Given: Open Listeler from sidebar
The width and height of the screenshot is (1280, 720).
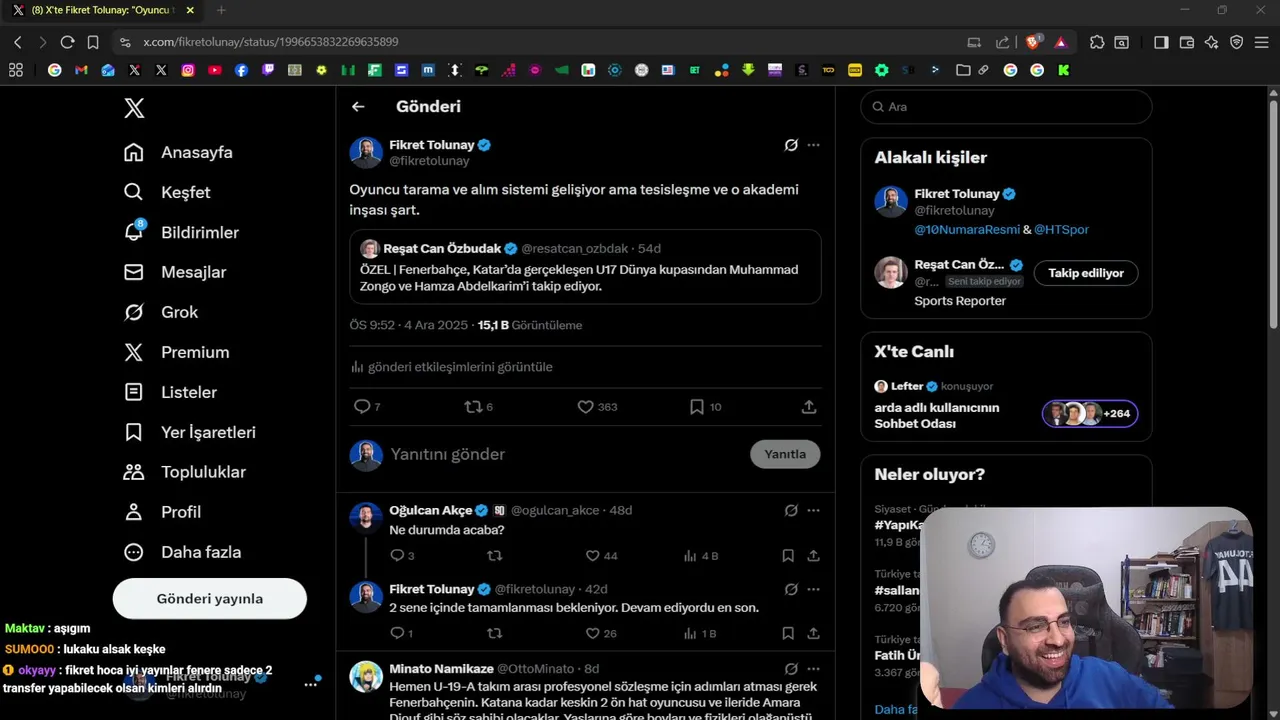Looking at the screenshot, I should (170, 392).
